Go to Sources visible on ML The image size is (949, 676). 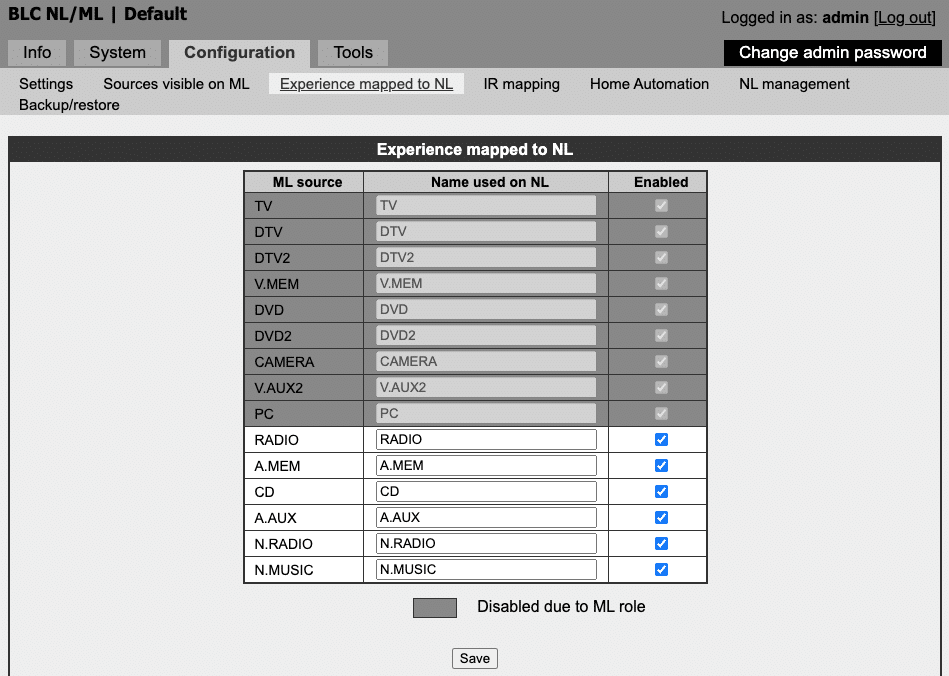(x=176, y=84)
